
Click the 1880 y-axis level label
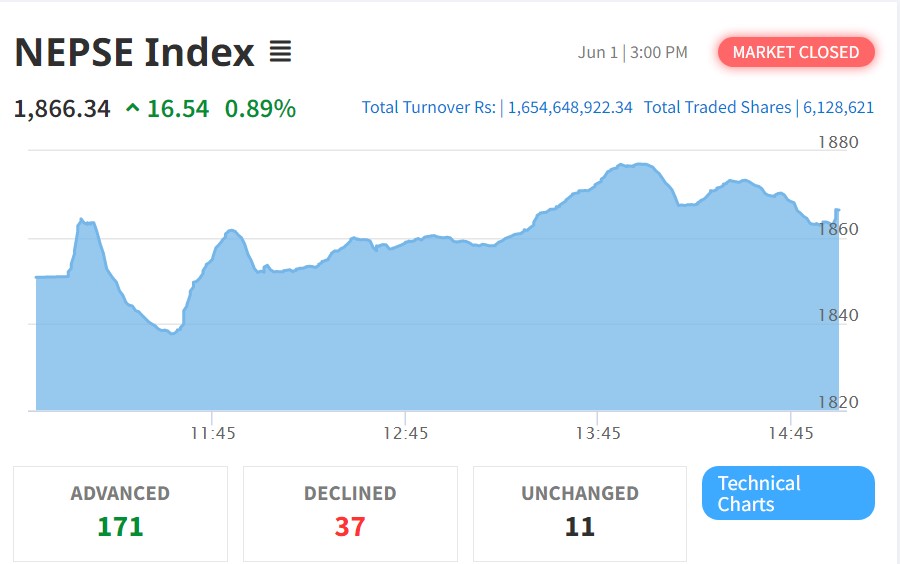point(838,142)
